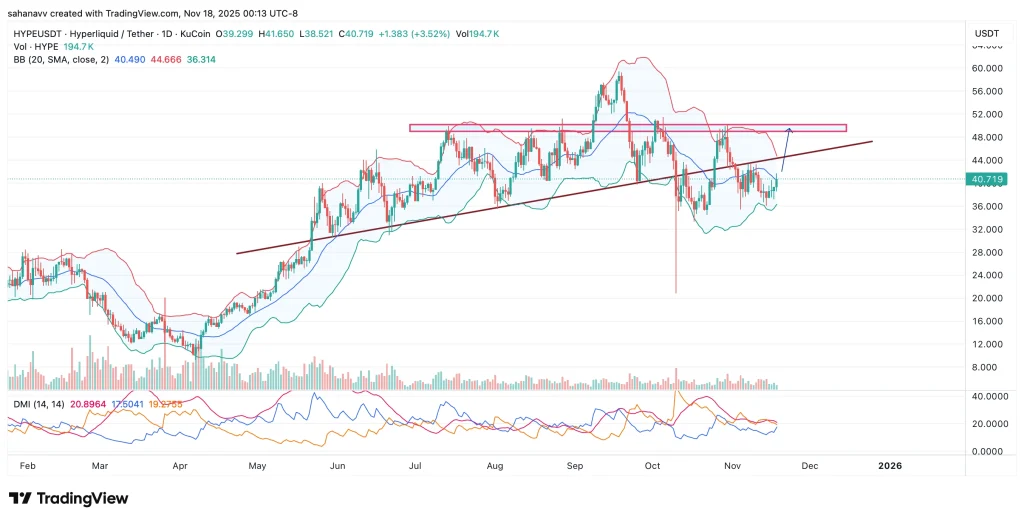Click the blue projection arrow tip
Viewport: 1024px width, 521px height.
(x=790, y=129)
